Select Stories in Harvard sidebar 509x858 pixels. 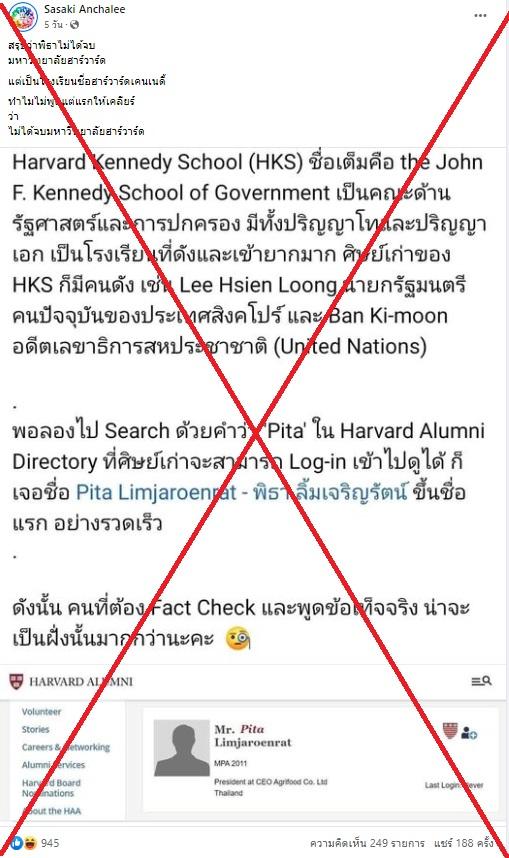click(36, 729)
